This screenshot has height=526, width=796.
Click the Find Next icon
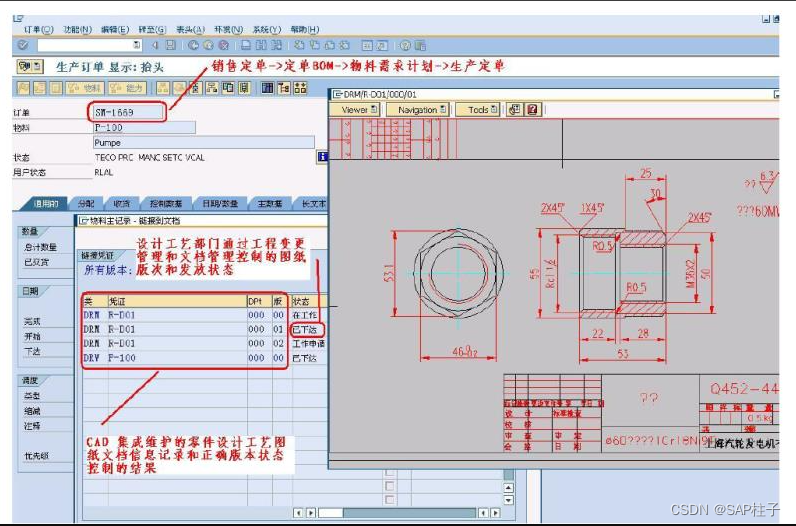pos(276,45)
